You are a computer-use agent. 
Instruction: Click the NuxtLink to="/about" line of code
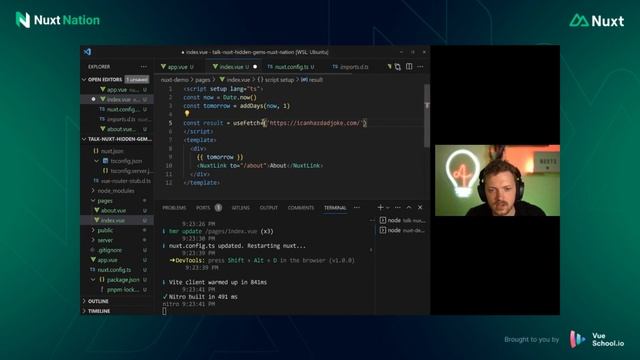pyautogui.click(x=260, y=165)
